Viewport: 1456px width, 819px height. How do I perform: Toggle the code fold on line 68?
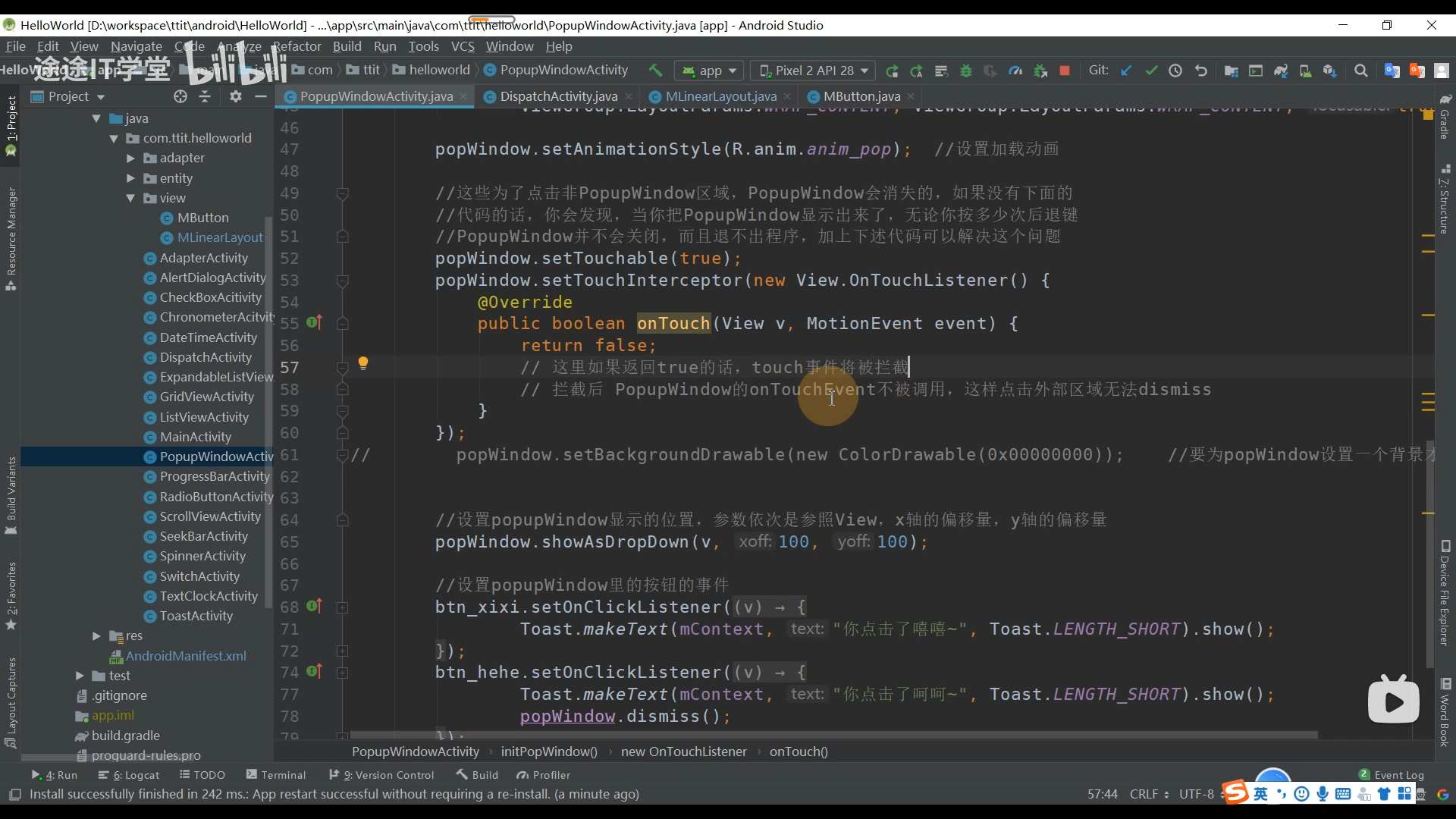coord(343,607)
